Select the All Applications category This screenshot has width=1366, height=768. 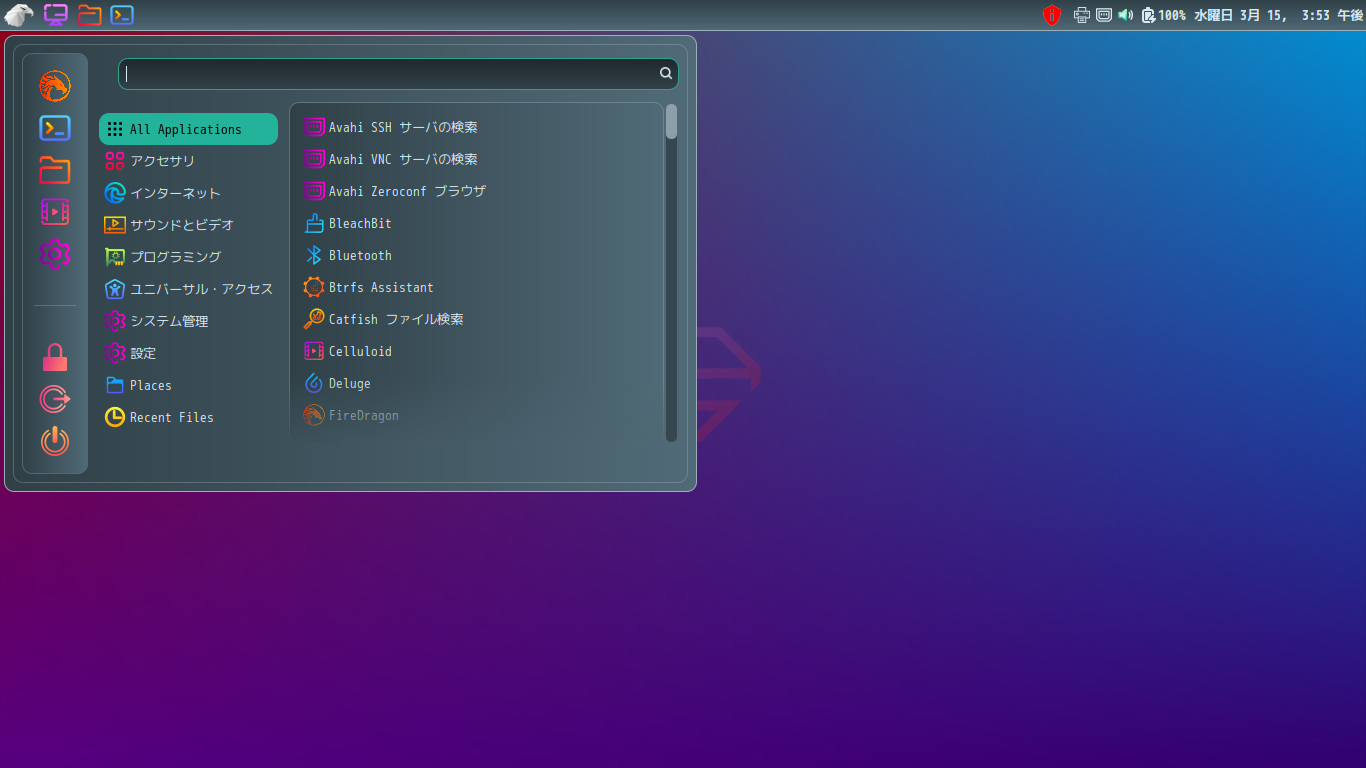coord(188,129)
